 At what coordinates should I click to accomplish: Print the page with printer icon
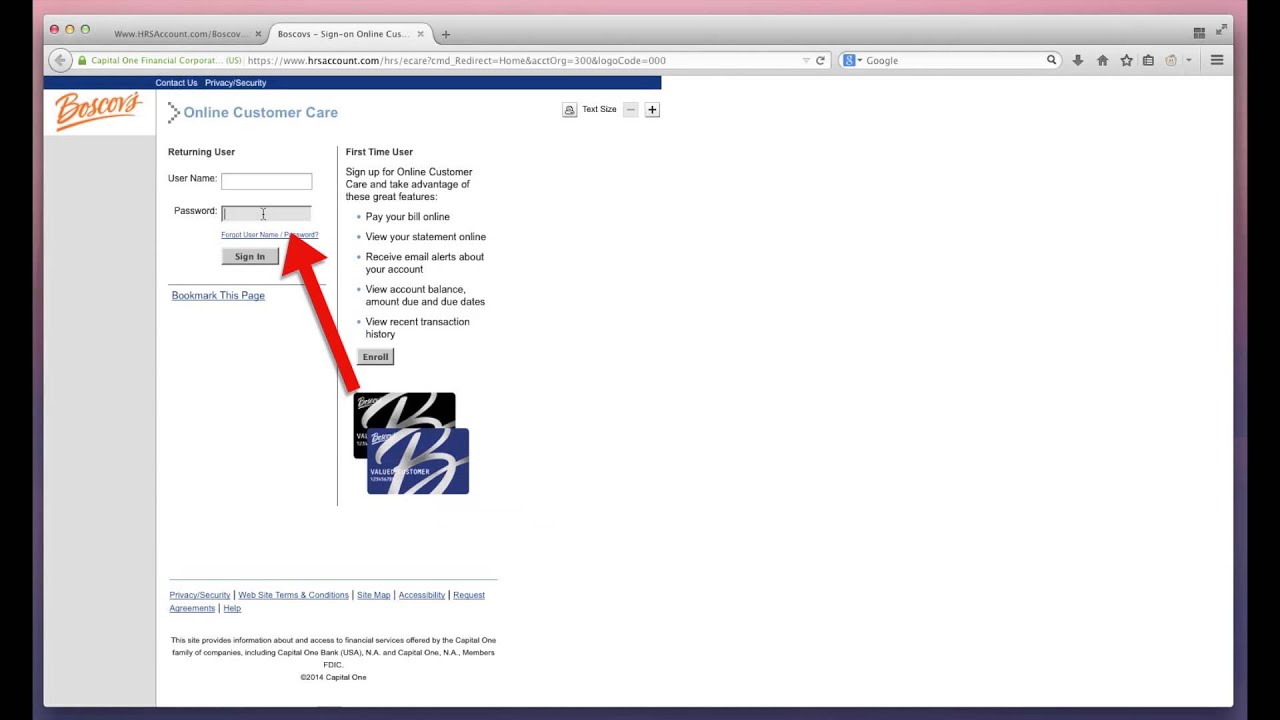coord(570,110)
